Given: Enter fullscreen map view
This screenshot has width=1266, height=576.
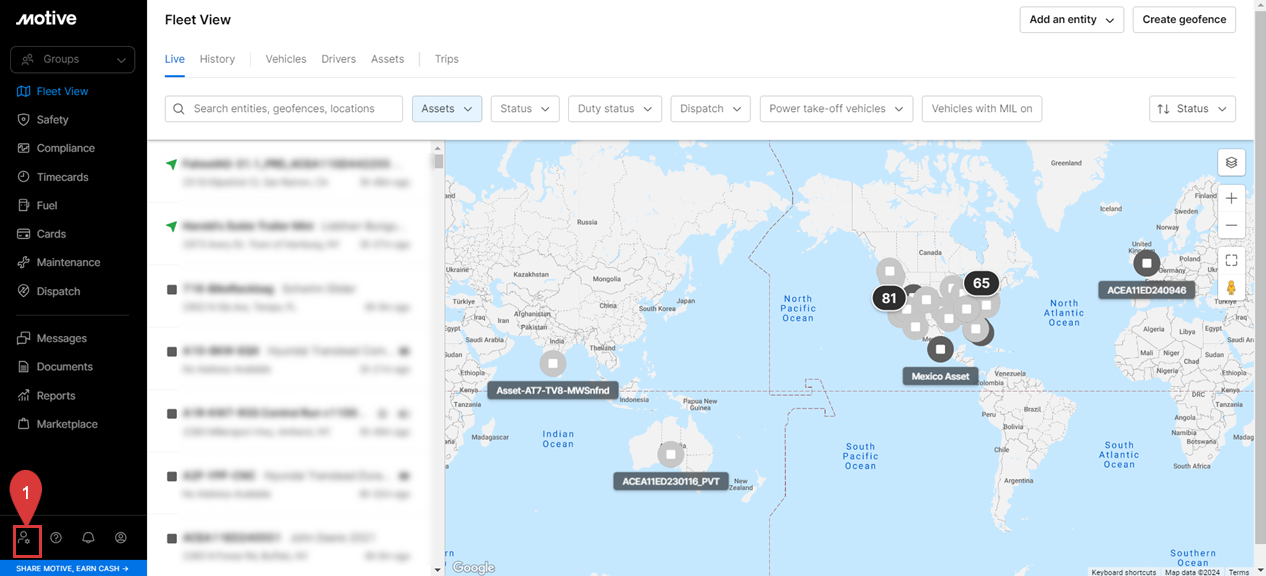Looking at the screenshot, I should 1231,260.
